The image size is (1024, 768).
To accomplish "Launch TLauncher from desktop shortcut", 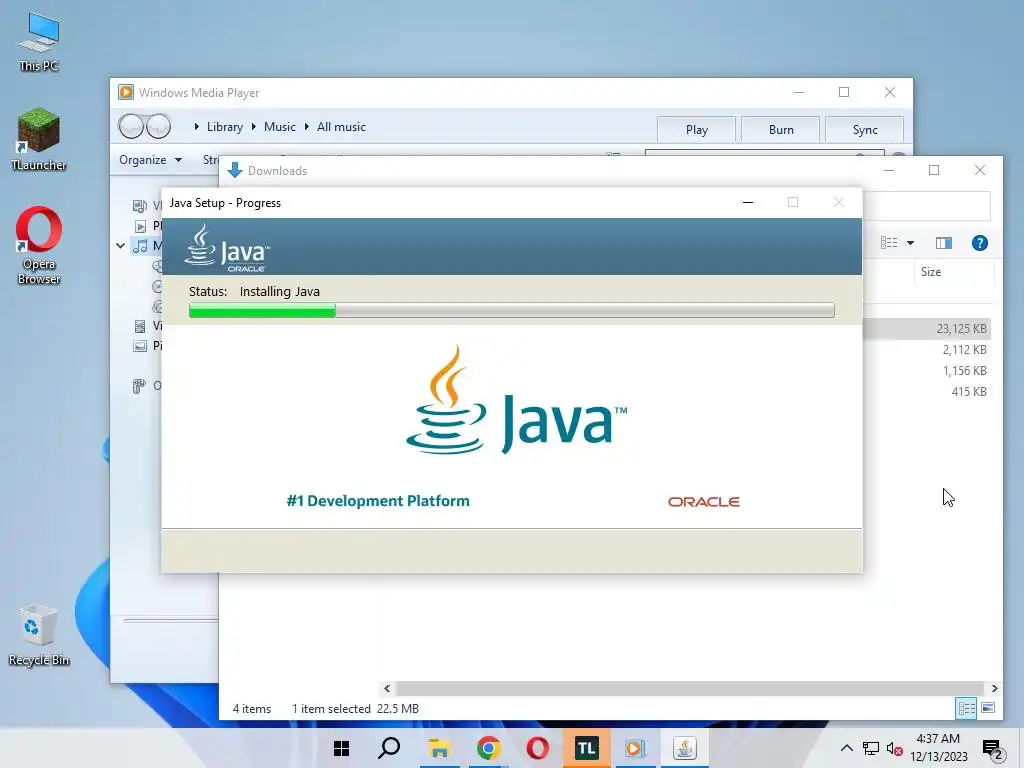I will (x=39, y=140).
